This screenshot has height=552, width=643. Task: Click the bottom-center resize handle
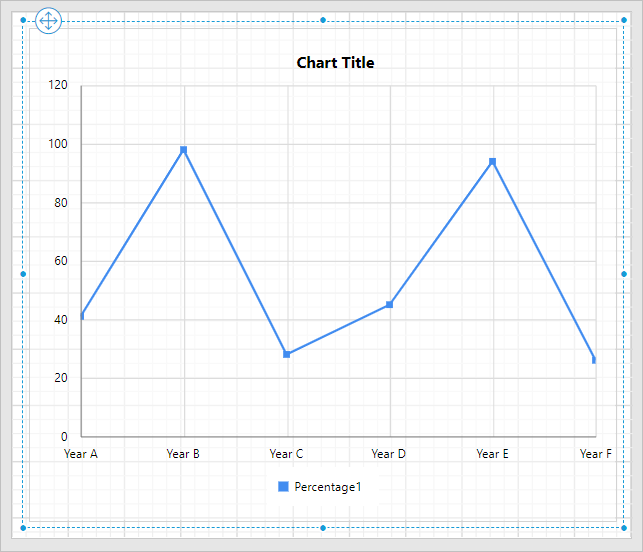(x=322, y=527)
